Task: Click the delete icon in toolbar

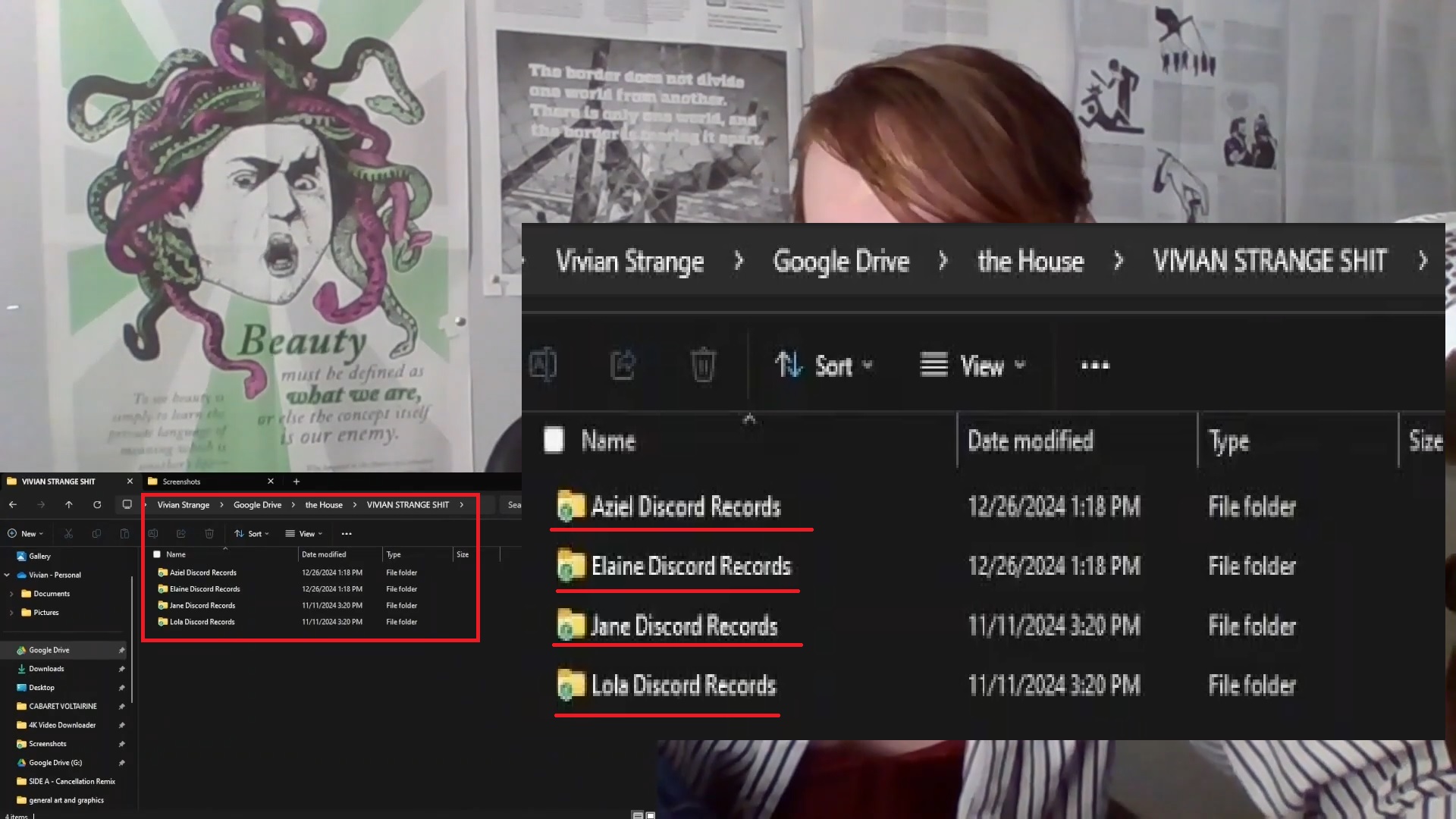Action: [x=702, y=365]
